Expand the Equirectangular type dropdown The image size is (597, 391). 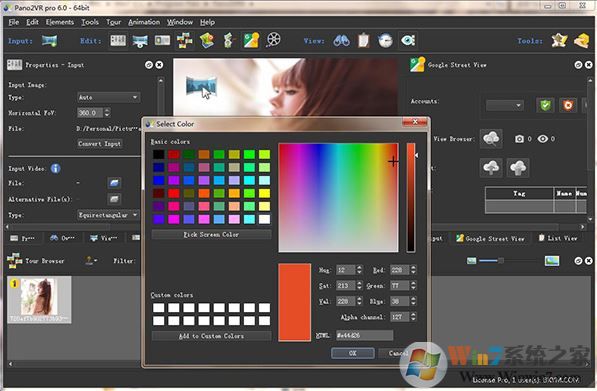pyautogui.click(x=109, y=215)
